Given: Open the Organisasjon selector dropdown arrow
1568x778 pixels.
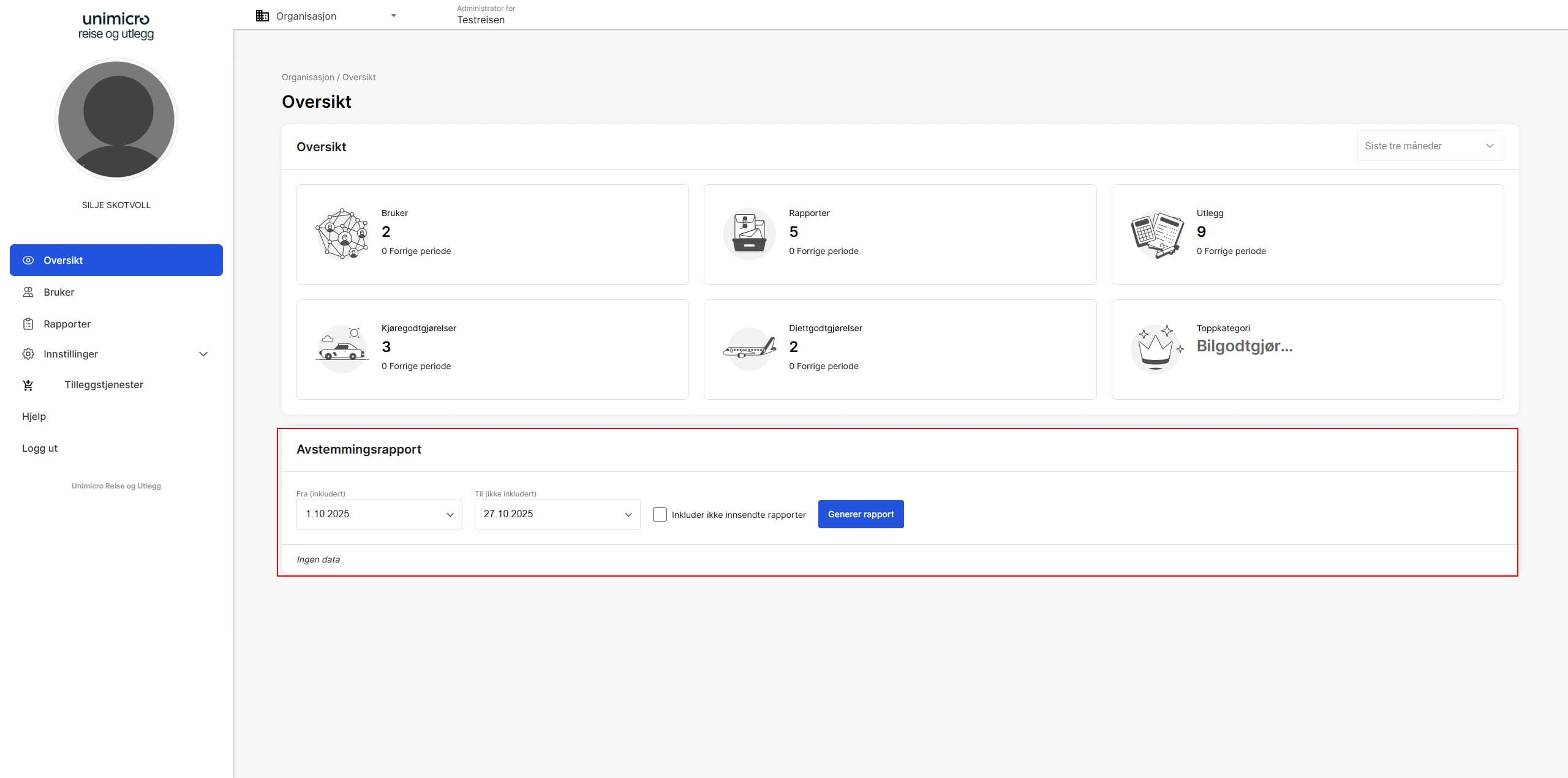Looking at the screenshot, I should [x=393, y=16].
